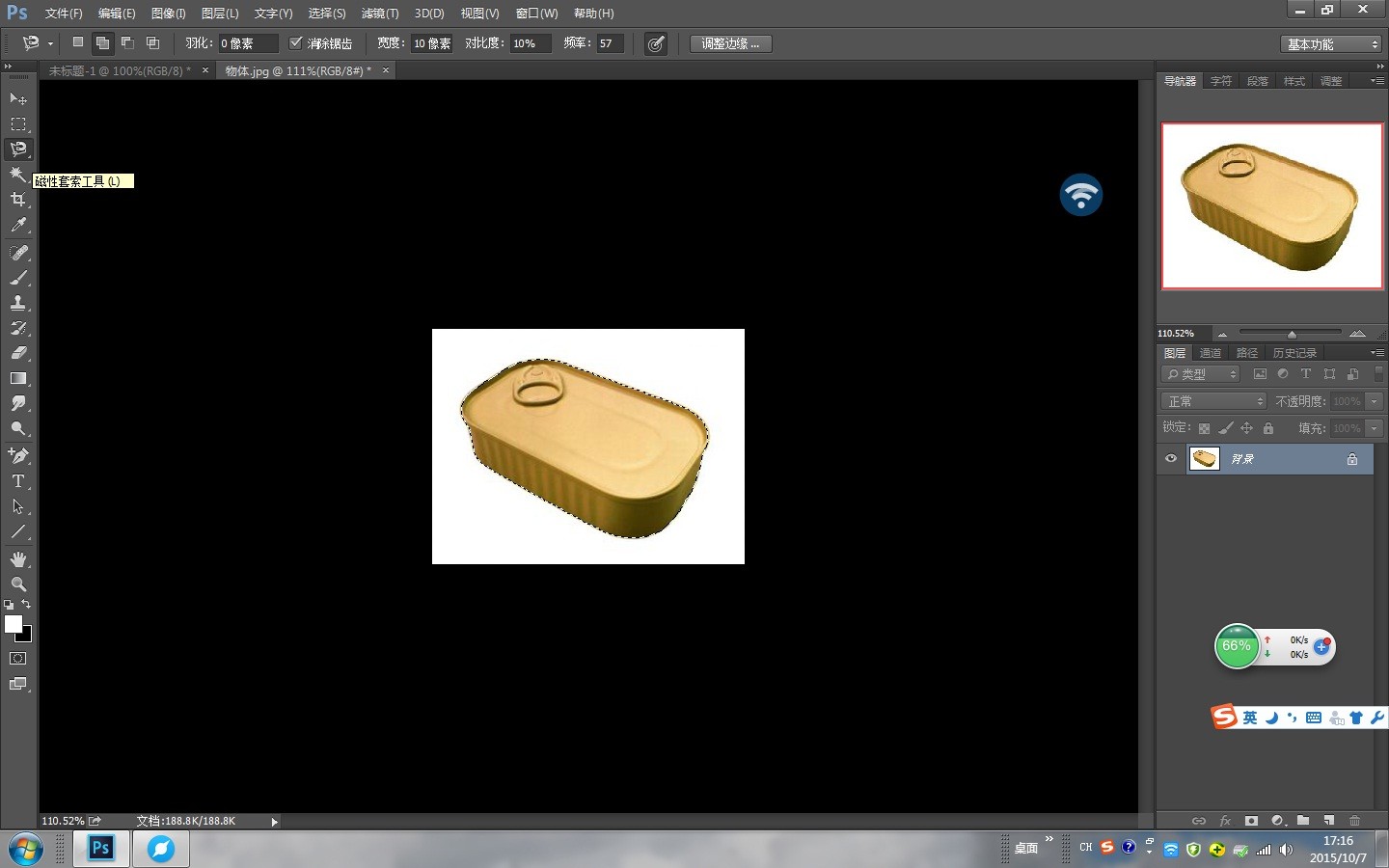Select the Eraser tool

[x=18, y=353]
